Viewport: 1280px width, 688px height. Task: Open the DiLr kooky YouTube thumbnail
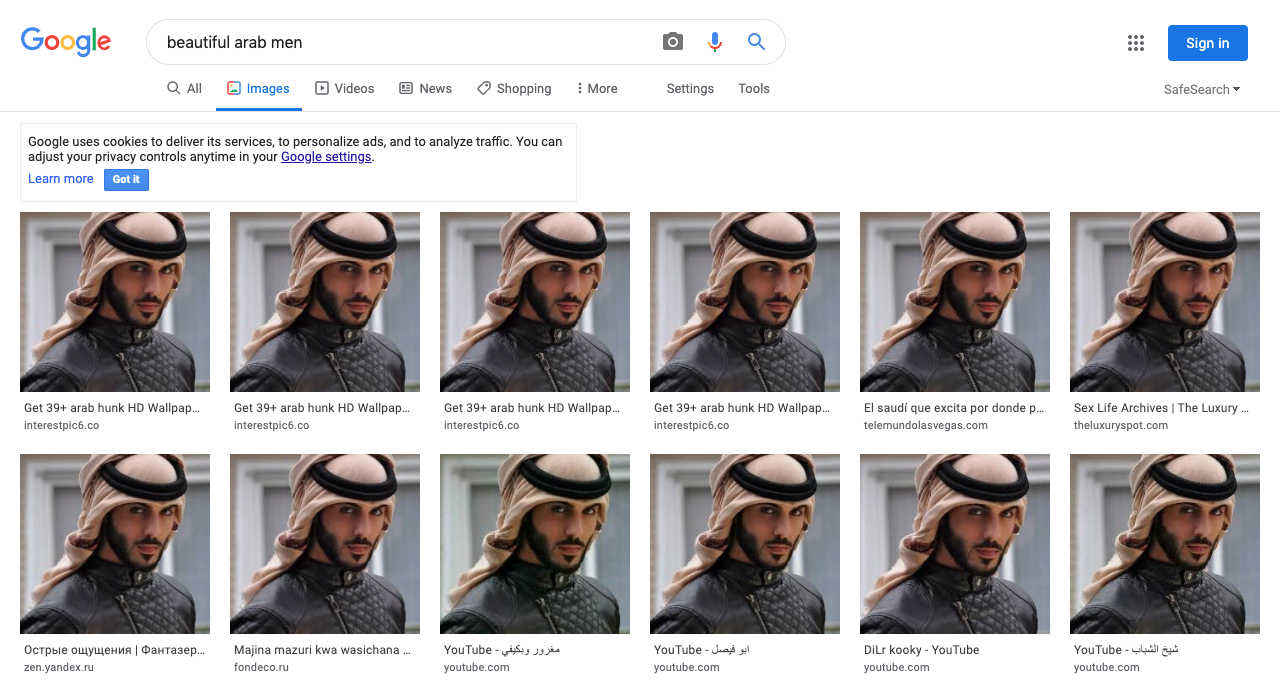pos(955,543)
